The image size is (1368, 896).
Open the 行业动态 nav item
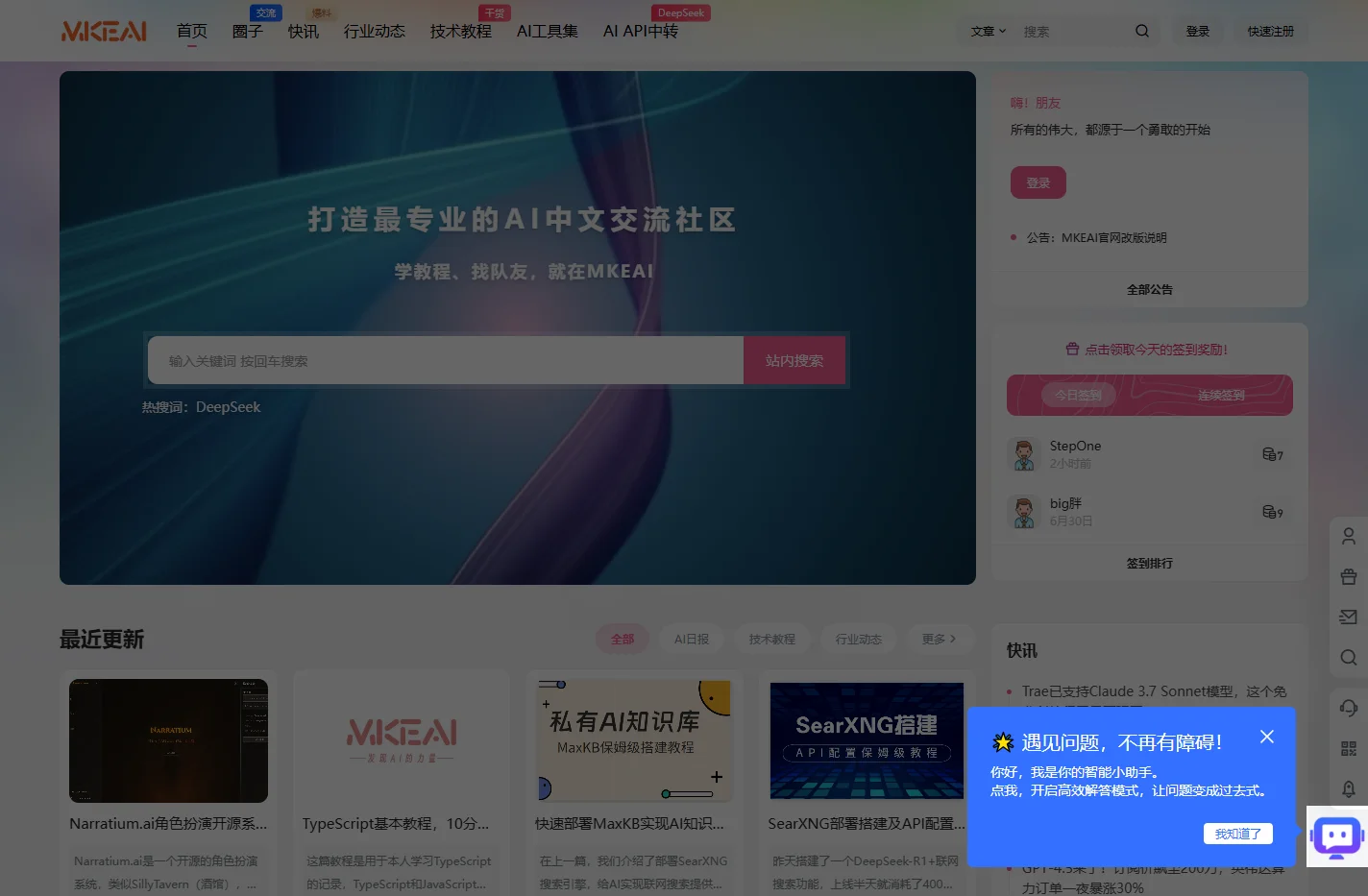pos(375,32)
